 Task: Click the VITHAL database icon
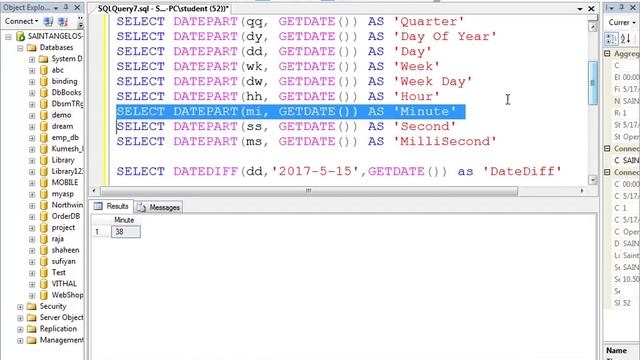tap(44, 284)
